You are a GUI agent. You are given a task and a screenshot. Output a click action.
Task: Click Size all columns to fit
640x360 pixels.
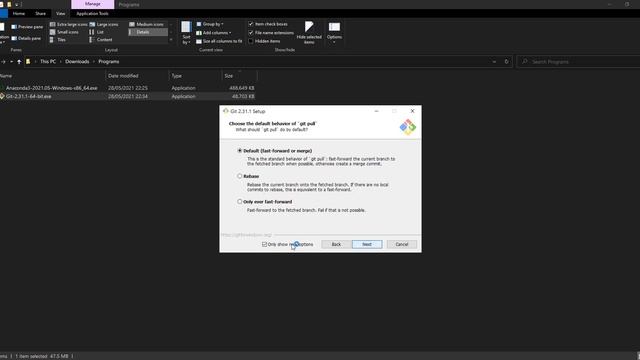click(x=219, y=41)
